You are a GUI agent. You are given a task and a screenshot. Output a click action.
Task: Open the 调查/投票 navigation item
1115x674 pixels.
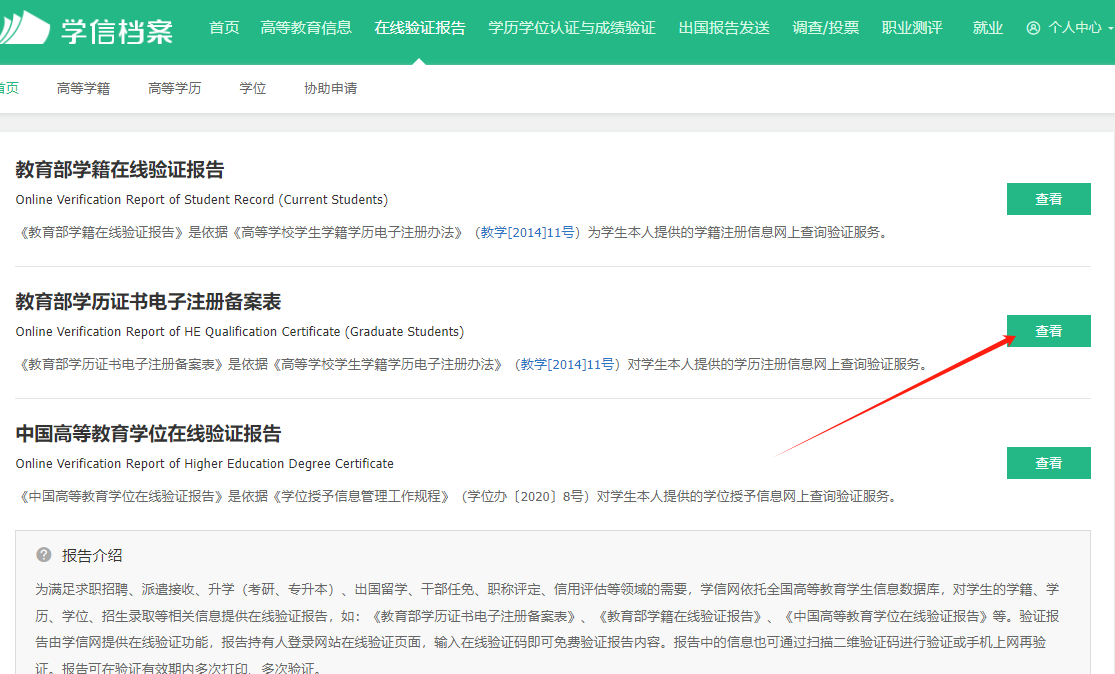(826, 28)
